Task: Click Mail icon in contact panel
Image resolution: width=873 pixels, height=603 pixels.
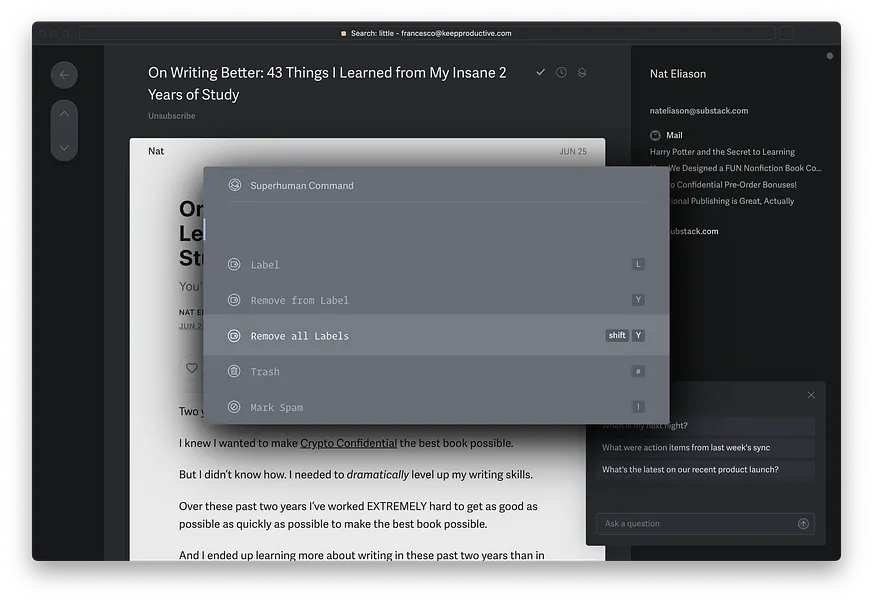Action: (655, 135)
